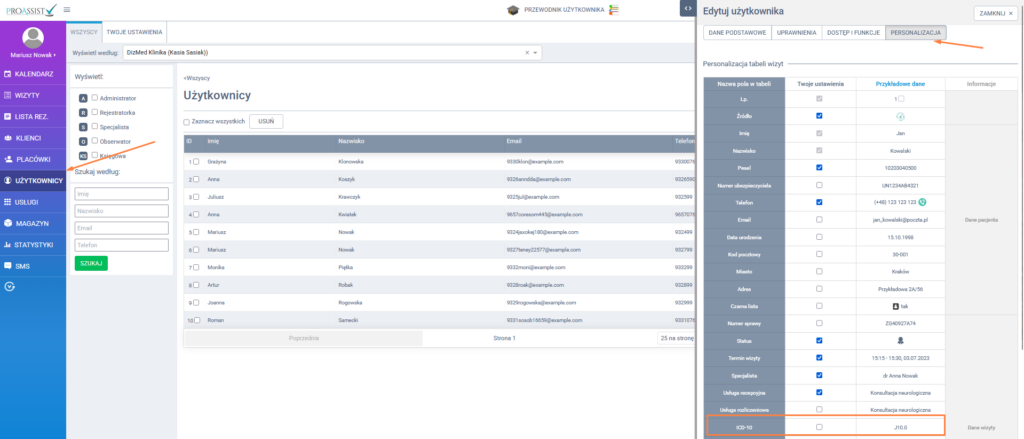1024x439 pixels.
Task: Open Klienci via its sidebar icon
Action: pyautogui.click(x=9, y=138)
